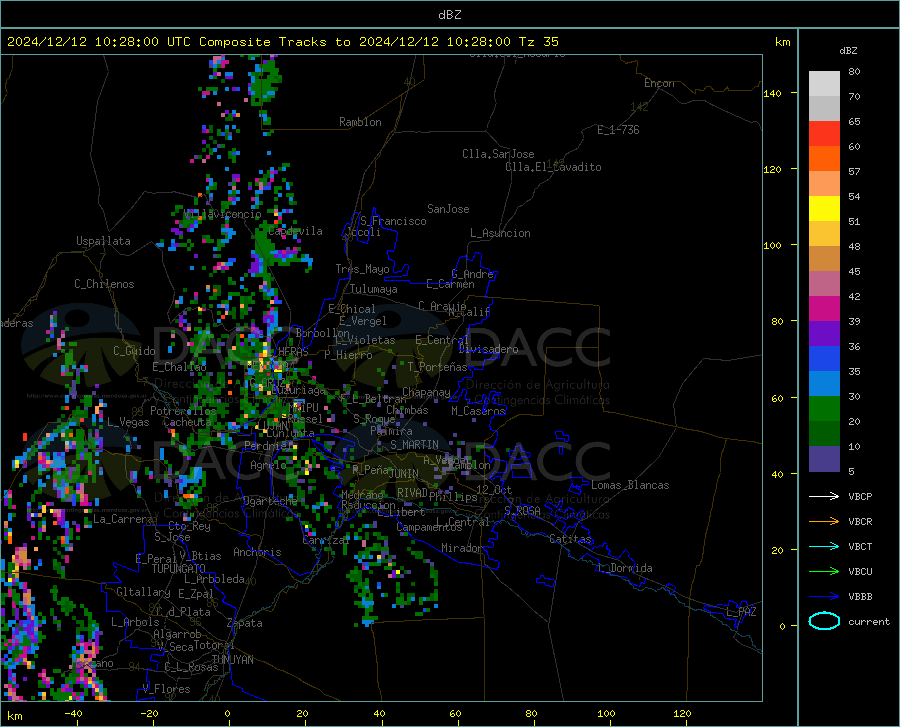The height and width of the screenshot is (727, 900).
Task: Click the L_Dormida label
Action: (626, 568)
